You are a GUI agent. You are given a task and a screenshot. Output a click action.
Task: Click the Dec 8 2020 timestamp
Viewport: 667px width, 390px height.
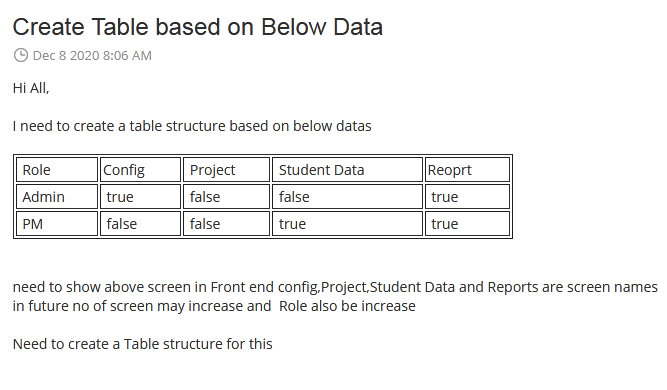[92, 56]
